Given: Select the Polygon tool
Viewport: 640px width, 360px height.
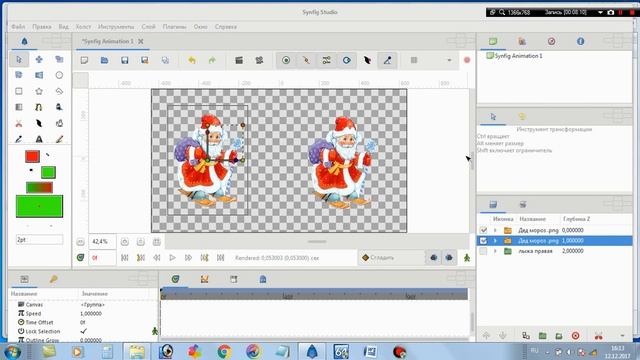Looking at the screenshot, I should [x=59, y=91].
